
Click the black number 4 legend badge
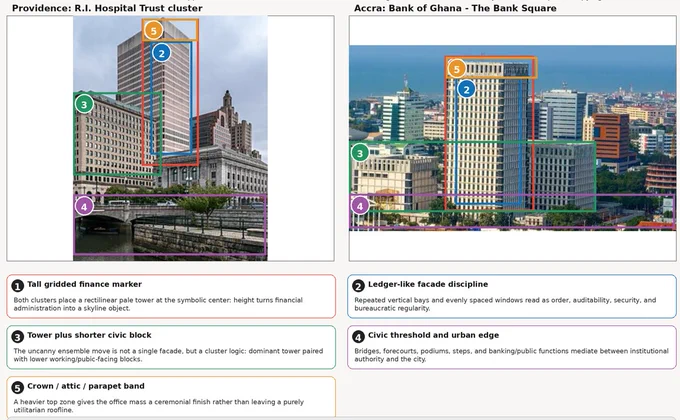coord(358,337)
